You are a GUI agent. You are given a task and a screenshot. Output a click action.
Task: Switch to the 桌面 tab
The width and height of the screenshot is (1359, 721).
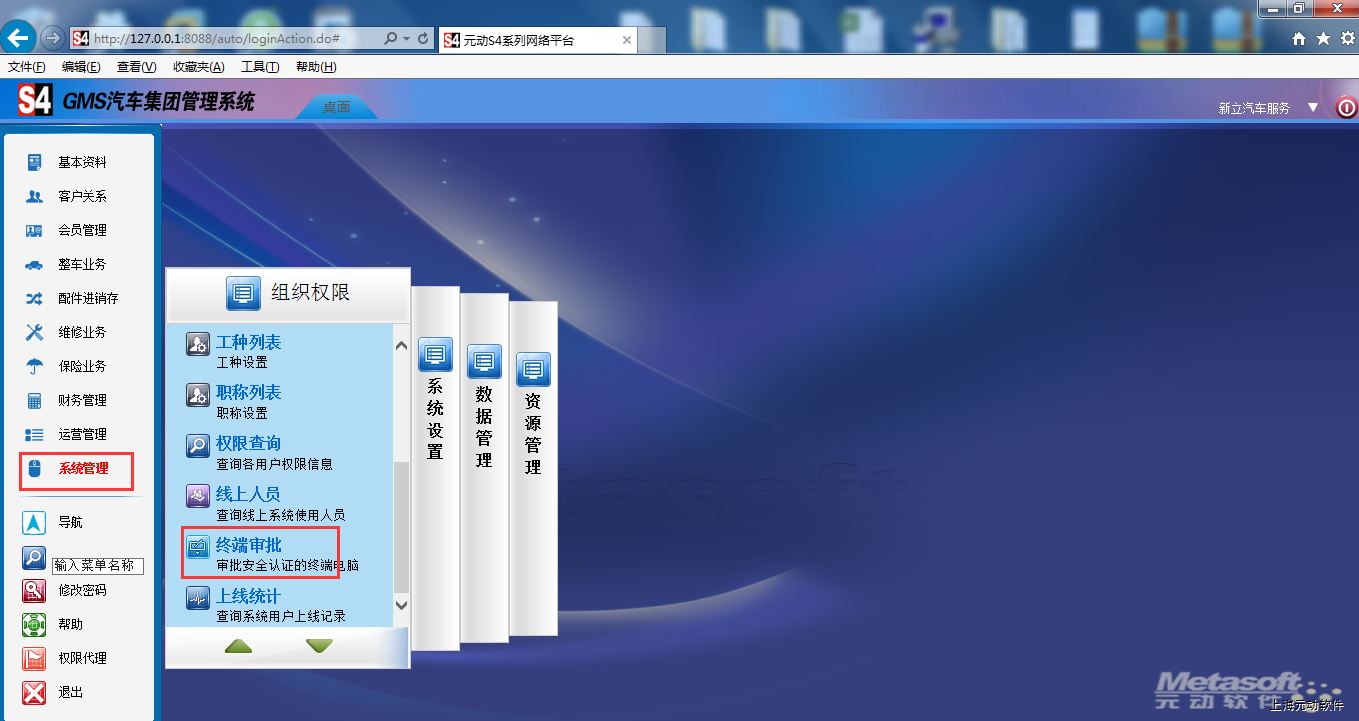point(336,107)
